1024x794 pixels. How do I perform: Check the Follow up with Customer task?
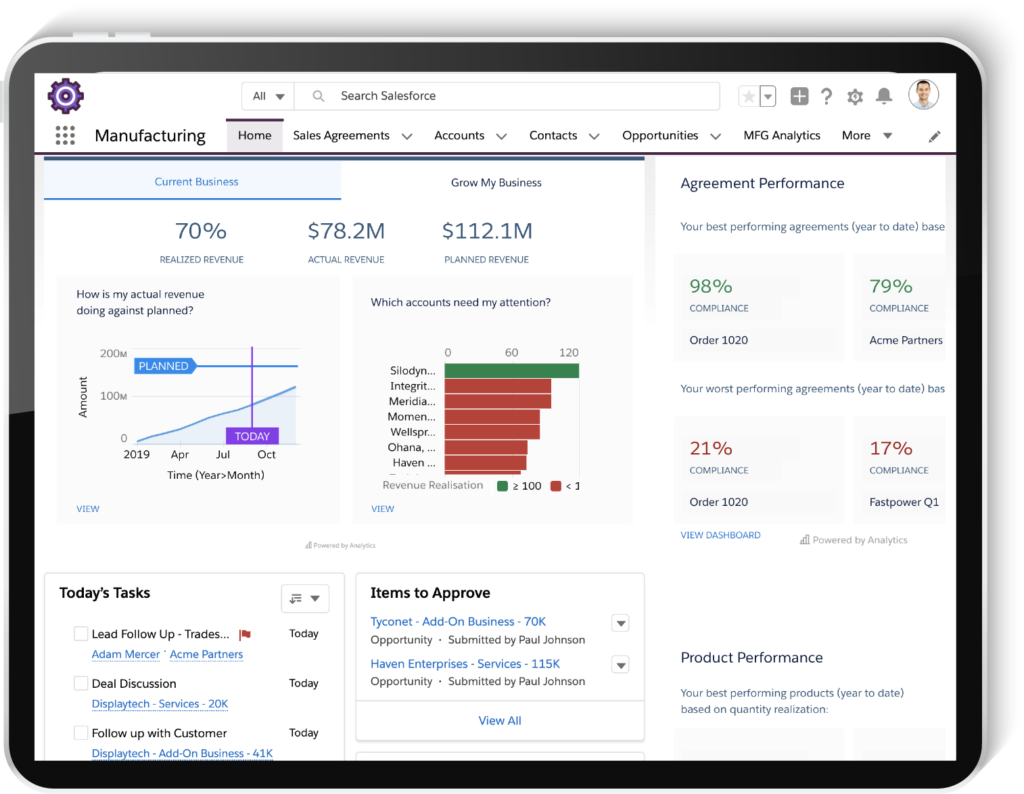point(80,732)
